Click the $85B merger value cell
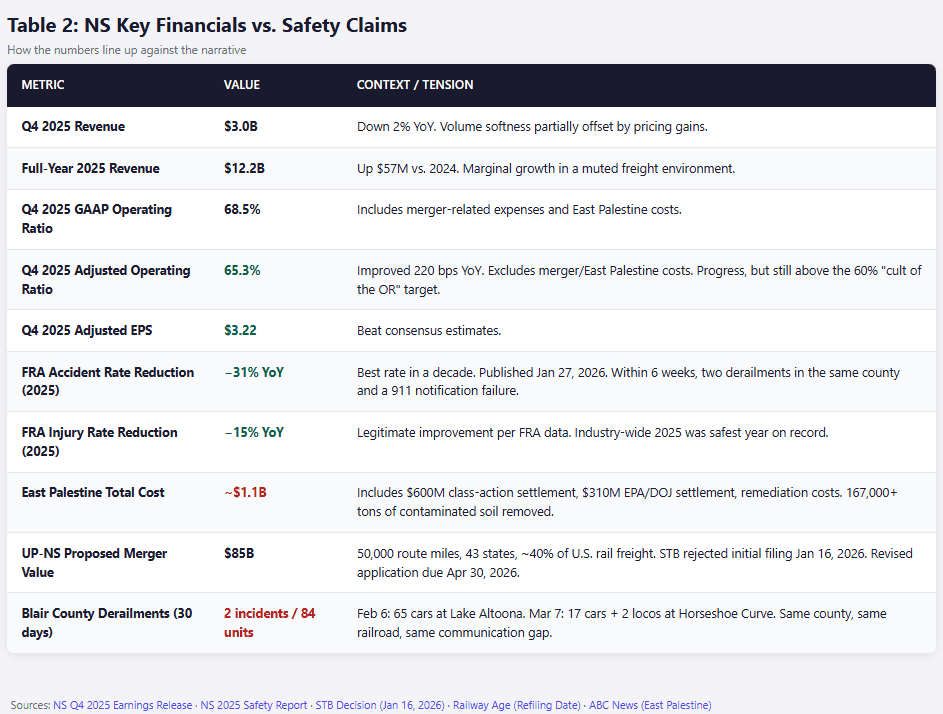 [x=239, y=553]
